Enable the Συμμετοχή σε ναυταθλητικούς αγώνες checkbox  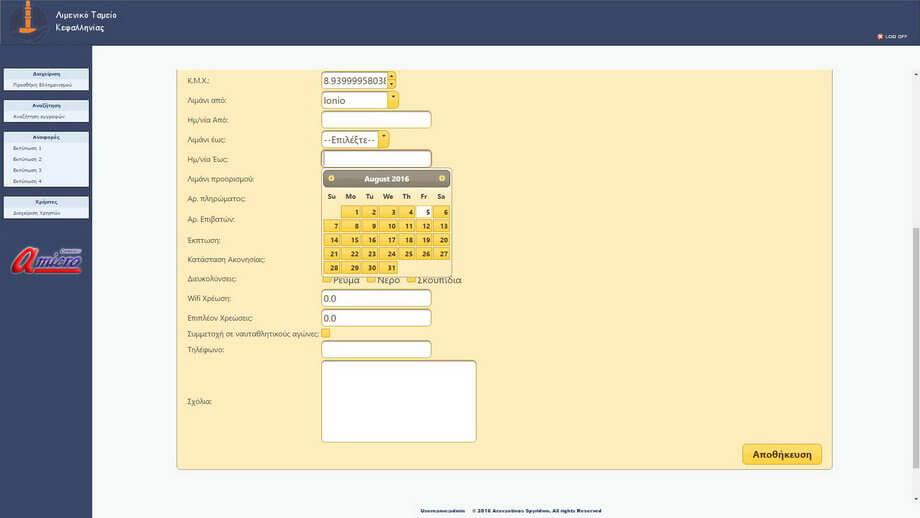coord(326,333)
